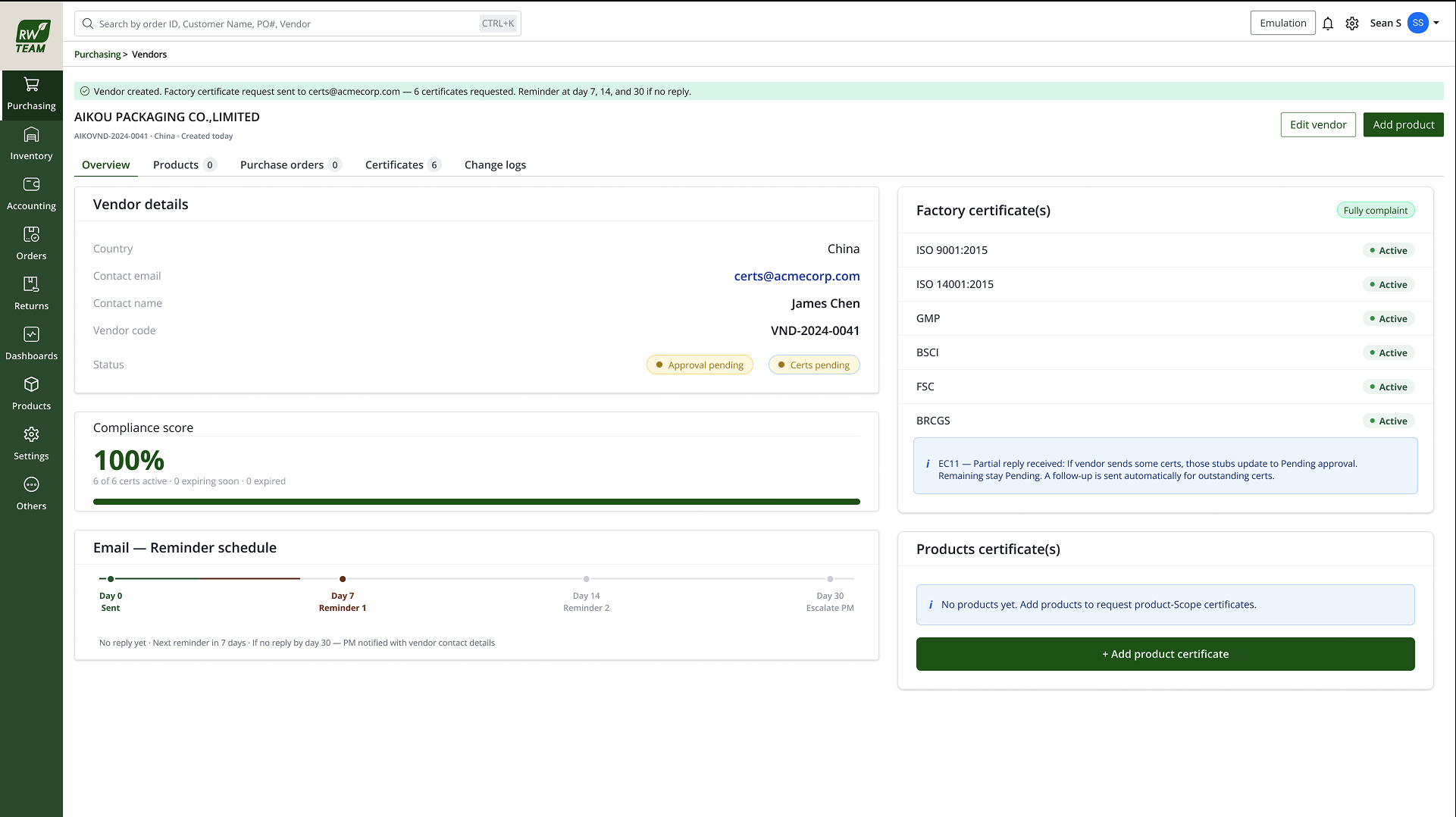Click the Day 0 Sent timeline marker

pos(111,579)
